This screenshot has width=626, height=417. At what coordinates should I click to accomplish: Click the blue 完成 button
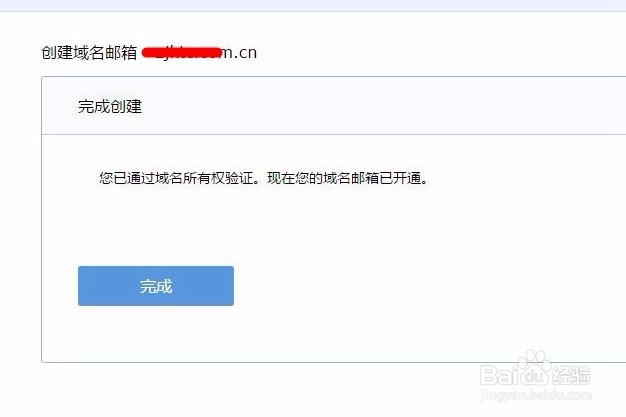pos(156,286)
